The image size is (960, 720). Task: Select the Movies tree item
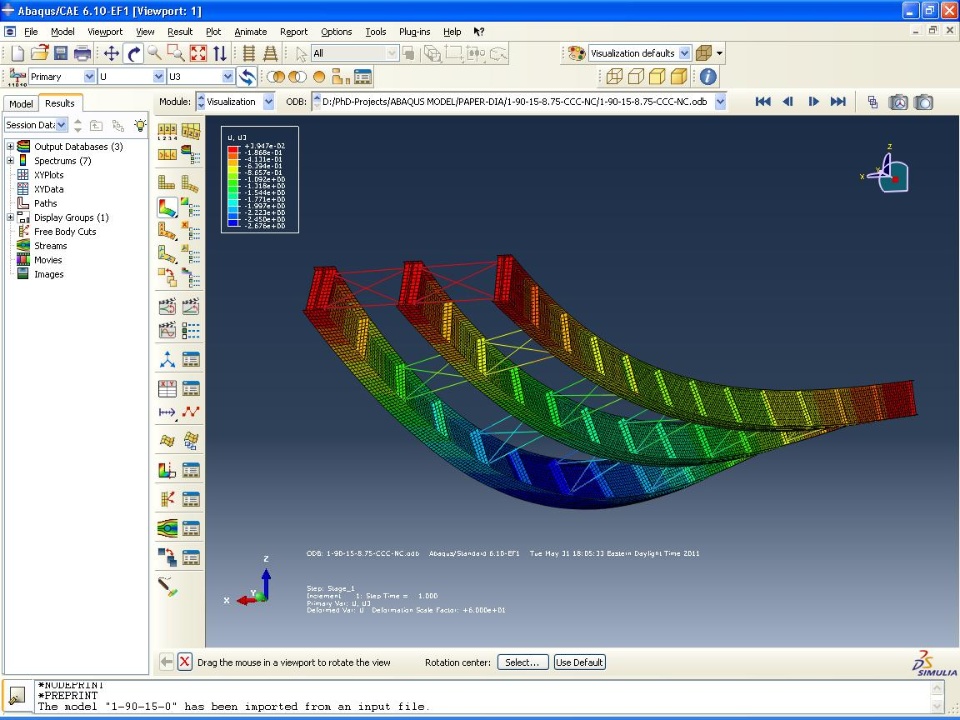coord(48,260)
